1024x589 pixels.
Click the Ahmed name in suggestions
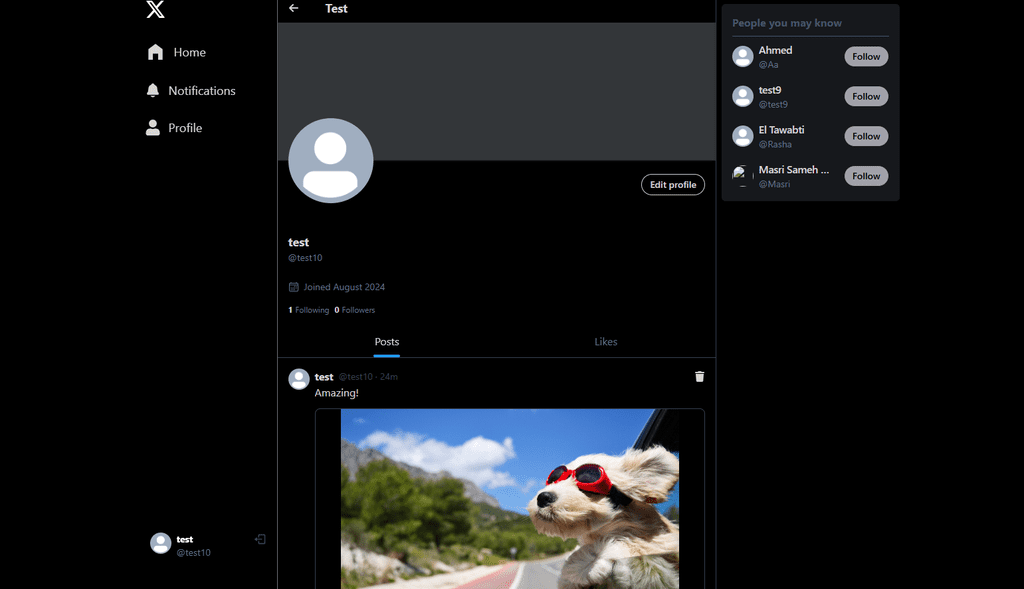[x=775, y=50]
